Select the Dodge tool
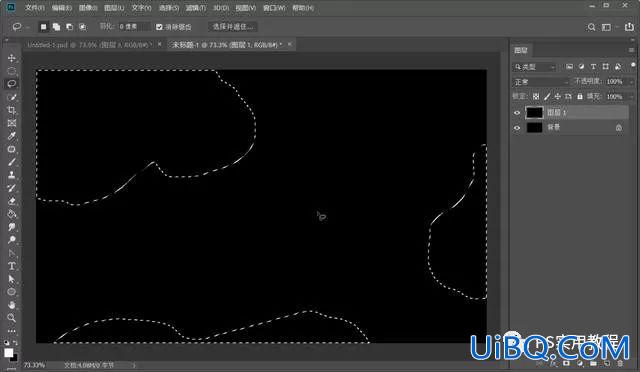The image size is (640, 372). pyautogui.click(x=11, y=240)
